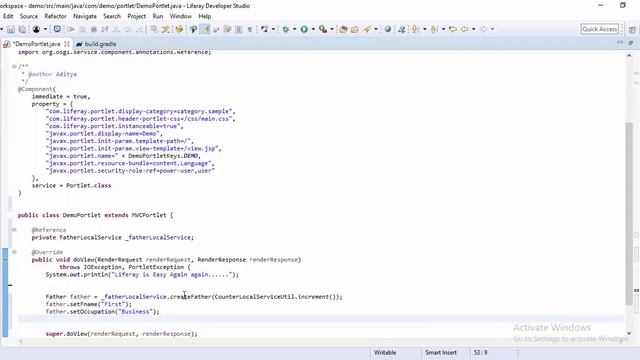Run the program with green Run icon
Screen dimensions: 640x360
pyautogui.click(x=304, y=29)
